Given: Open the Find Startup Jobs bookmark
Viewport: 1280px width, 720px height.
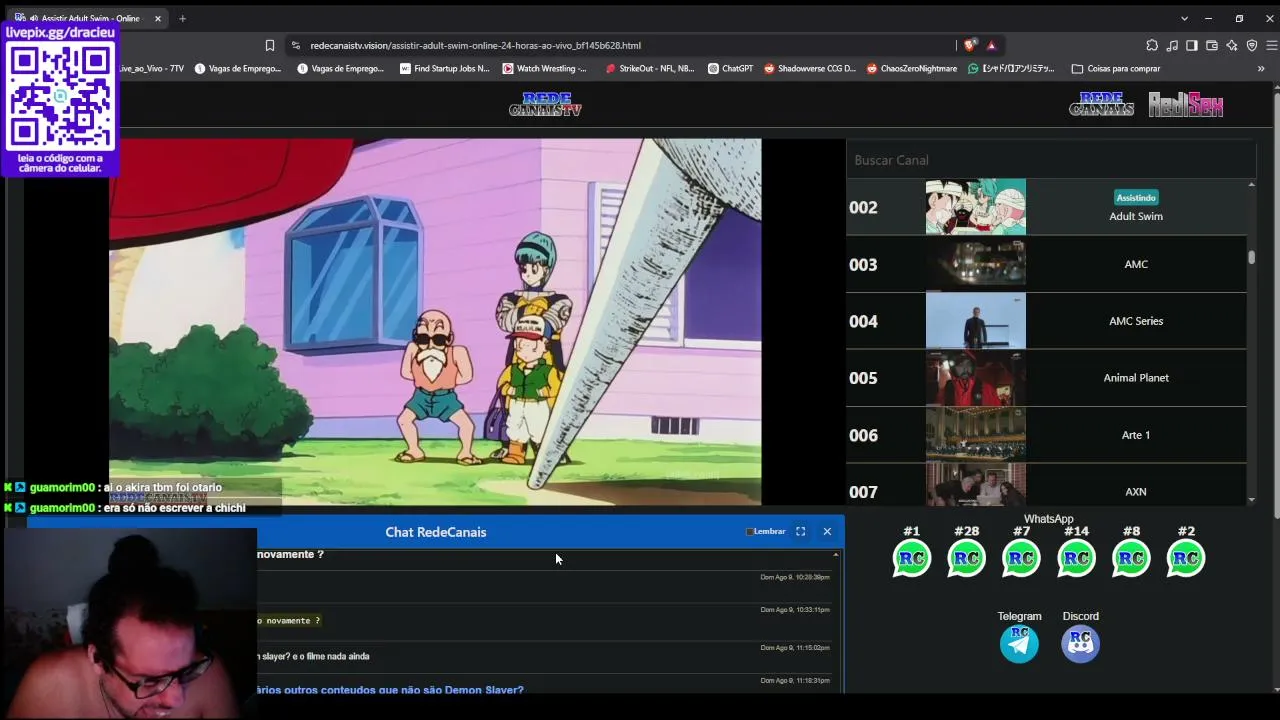Looking at the screenshot, I should tap(444, 69).
